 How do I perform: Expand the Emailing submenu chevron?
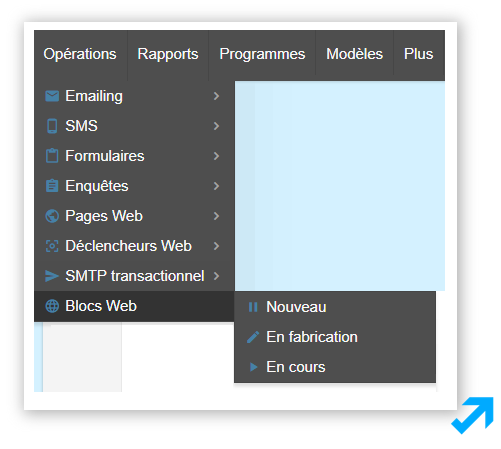tap(217, 96)
